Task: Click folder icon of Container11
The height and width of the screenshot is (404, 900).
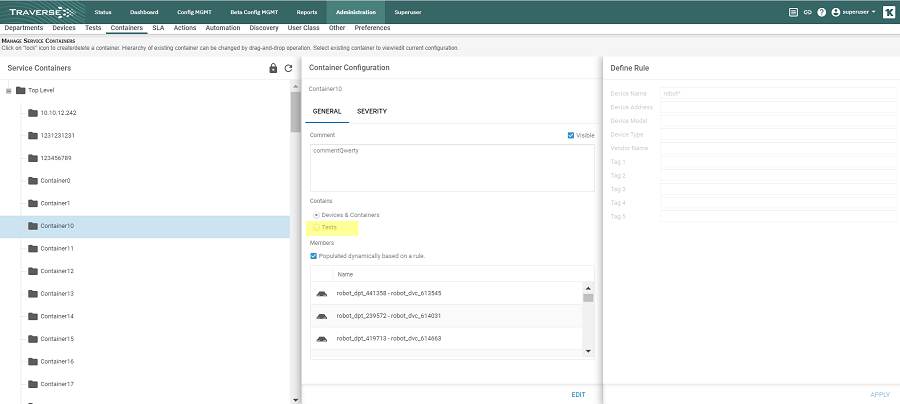Action: [x=33, y=248]
